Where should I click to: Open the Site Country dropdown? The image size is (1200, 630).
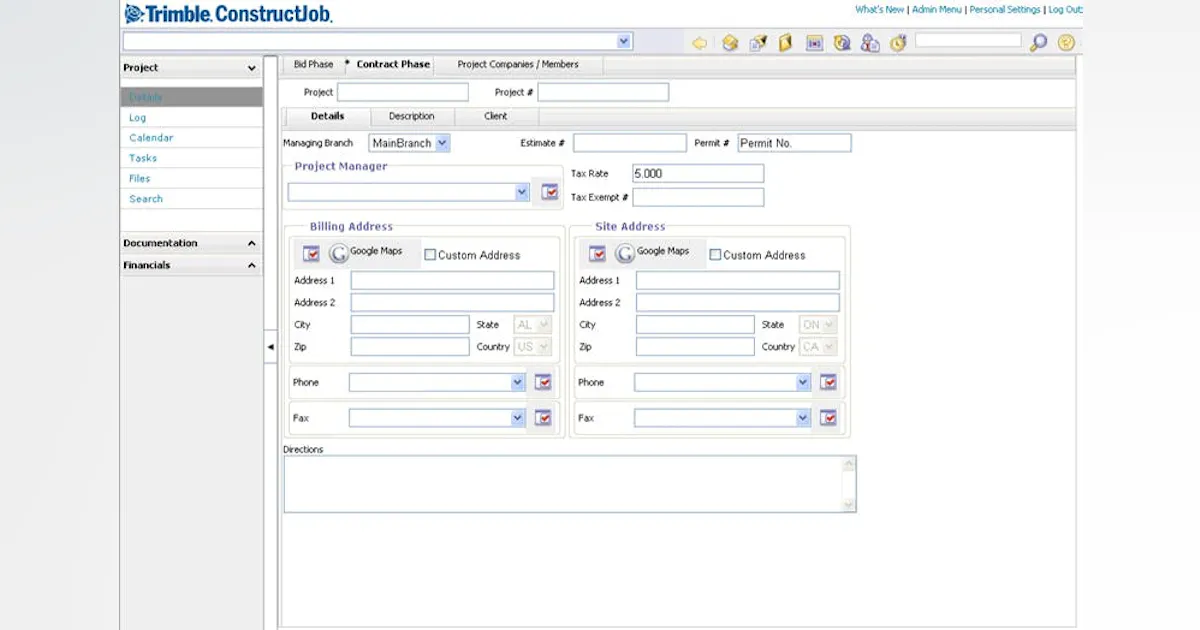pos(829,346)
